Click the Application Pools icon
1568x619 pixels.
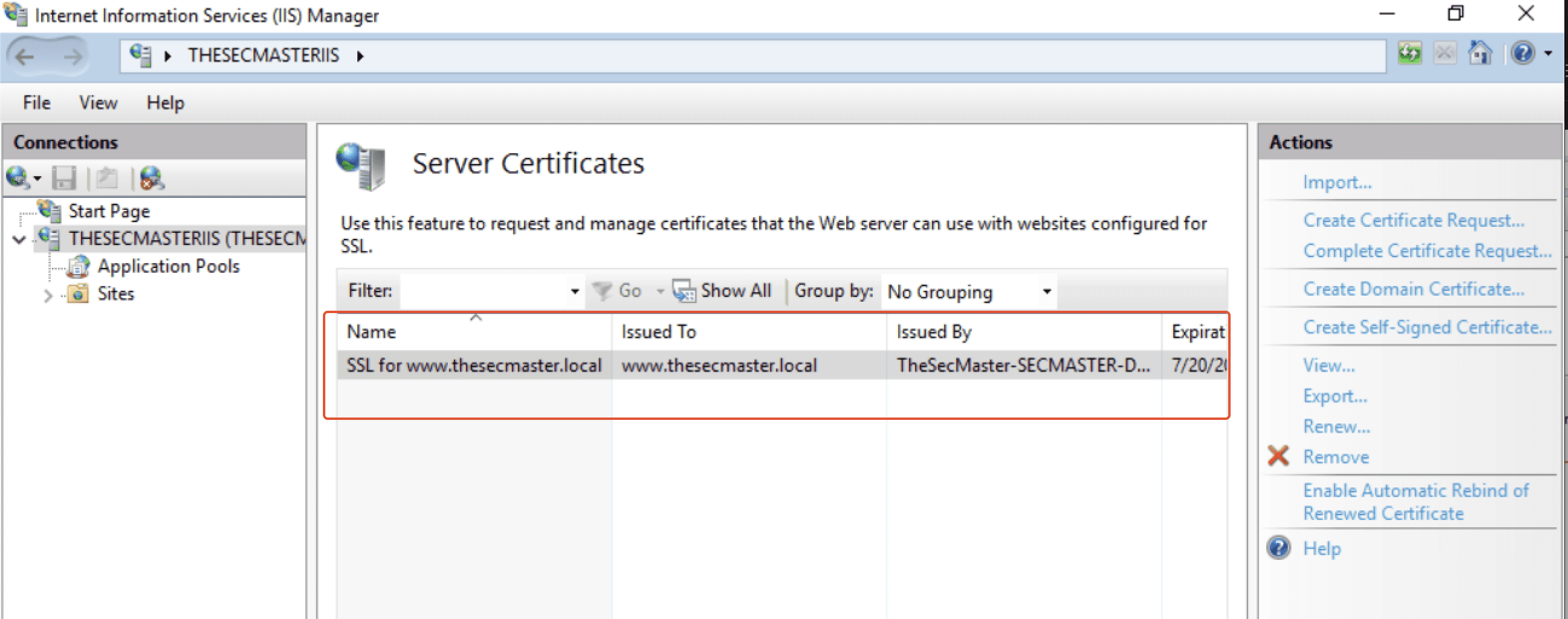78,266
